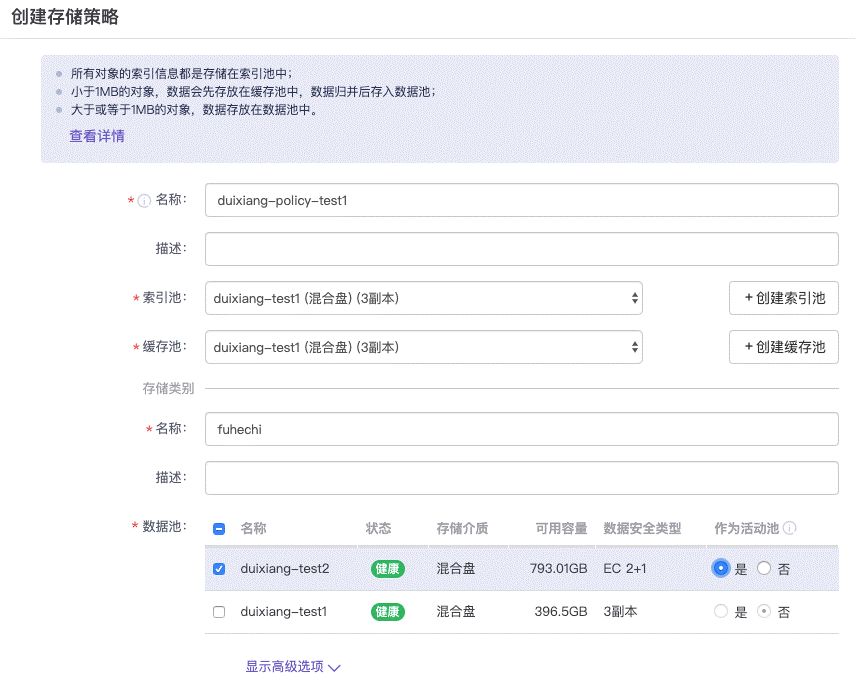
Task: Click the storage class 描述 description field
Action: point(522,478)
